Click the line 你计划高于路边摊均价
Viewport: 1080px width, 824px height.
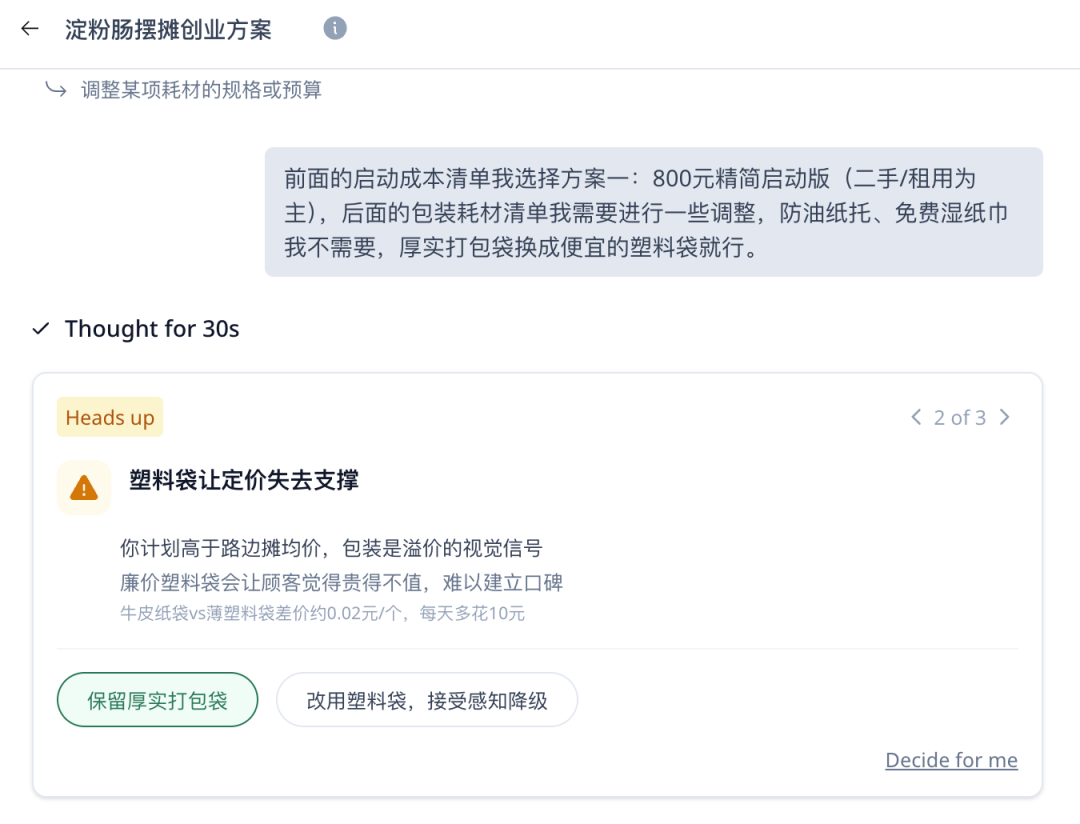click(x=330, y=548)
